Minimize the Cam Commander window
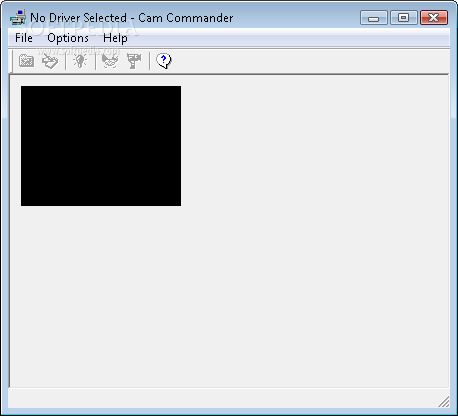Image resolution: width=458 pixels, height=416 pixels. 374,18
